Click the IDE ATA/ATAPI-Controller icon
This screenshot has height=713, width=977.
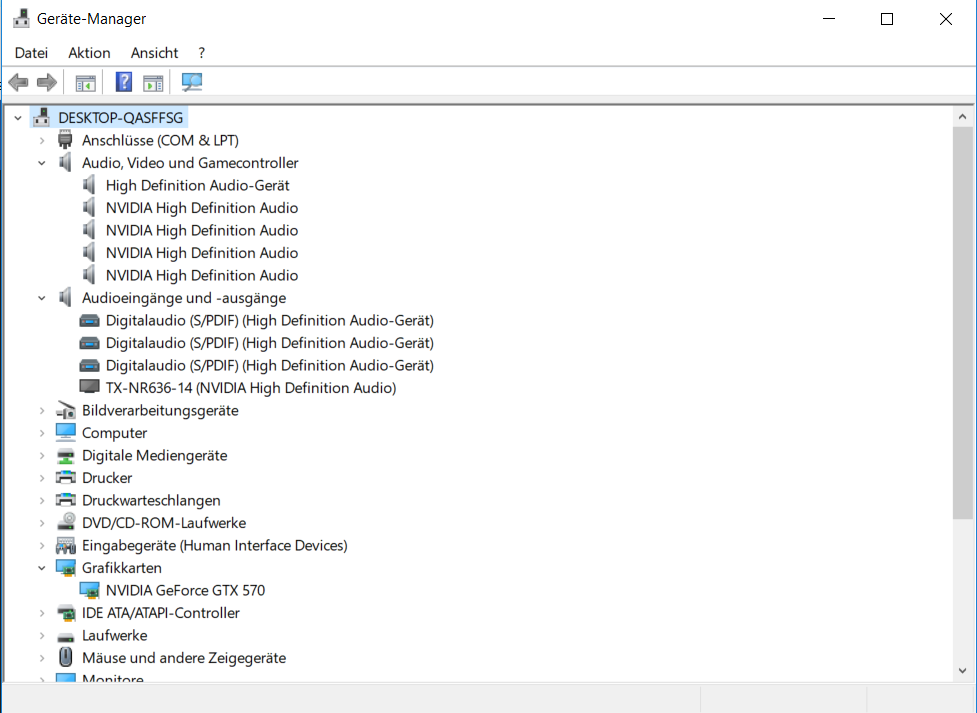pos(65,613)
